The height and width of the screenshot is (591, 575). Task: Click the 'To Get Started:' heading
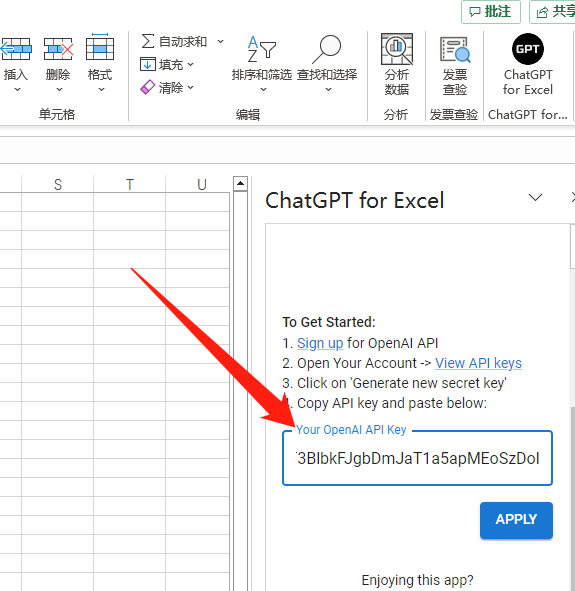329,322
